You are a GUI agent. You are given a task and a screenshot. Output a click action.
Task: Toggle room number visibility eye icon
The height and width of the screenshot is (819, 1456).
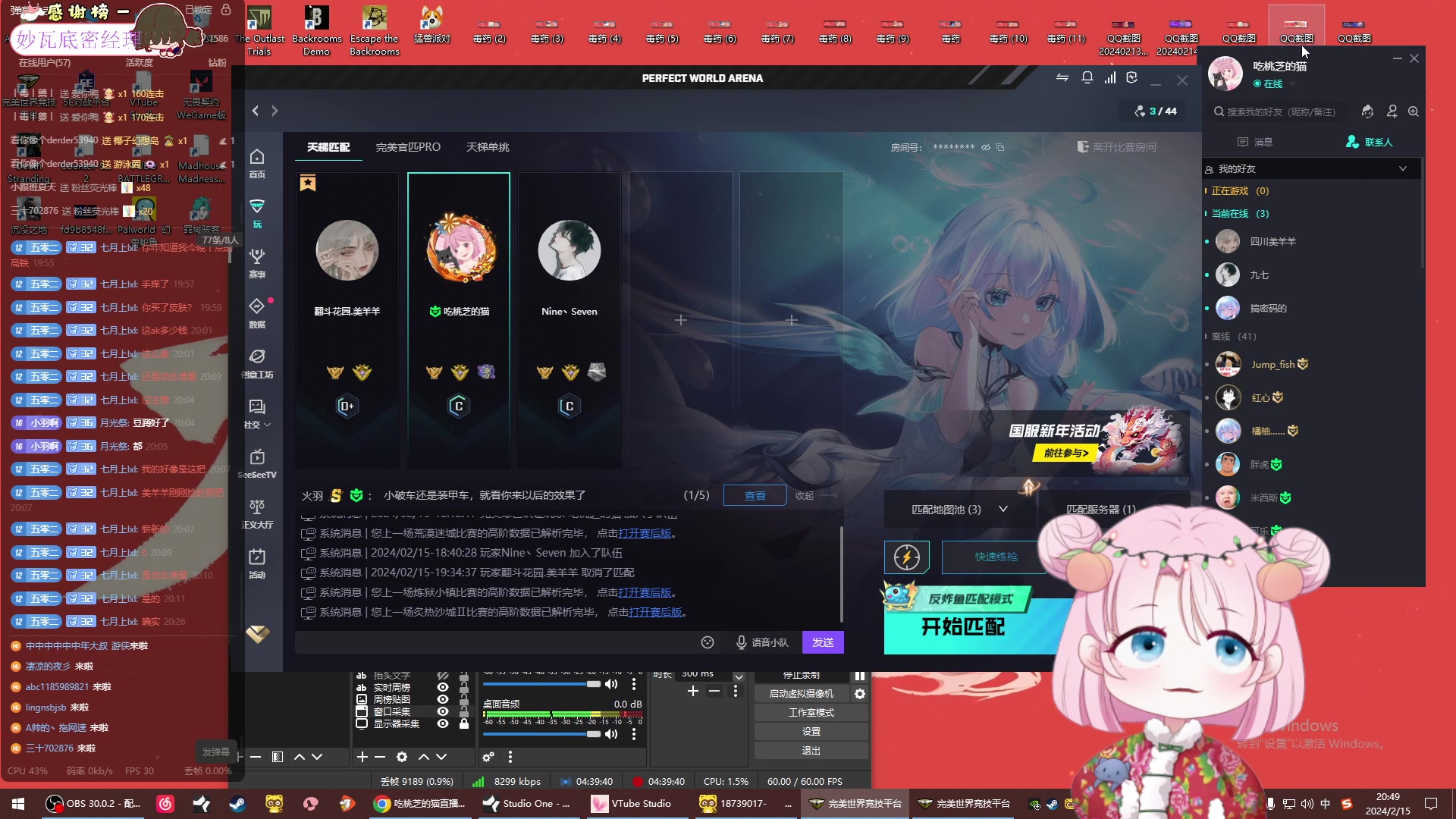coord(986,147)
